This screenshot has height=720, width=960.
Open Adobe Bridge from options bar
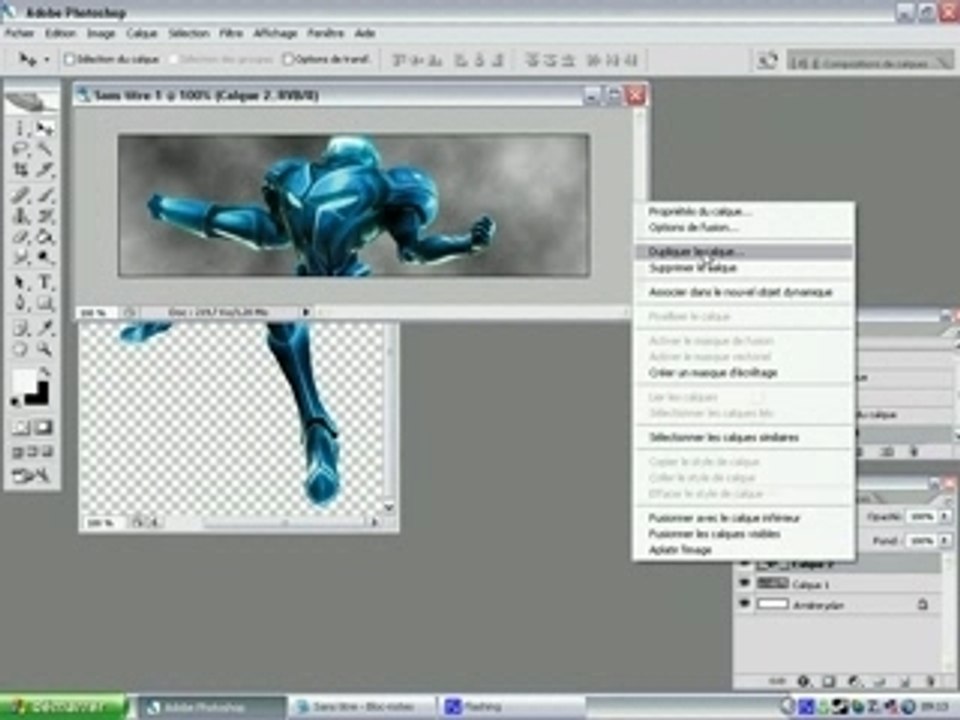coord(767,60)
